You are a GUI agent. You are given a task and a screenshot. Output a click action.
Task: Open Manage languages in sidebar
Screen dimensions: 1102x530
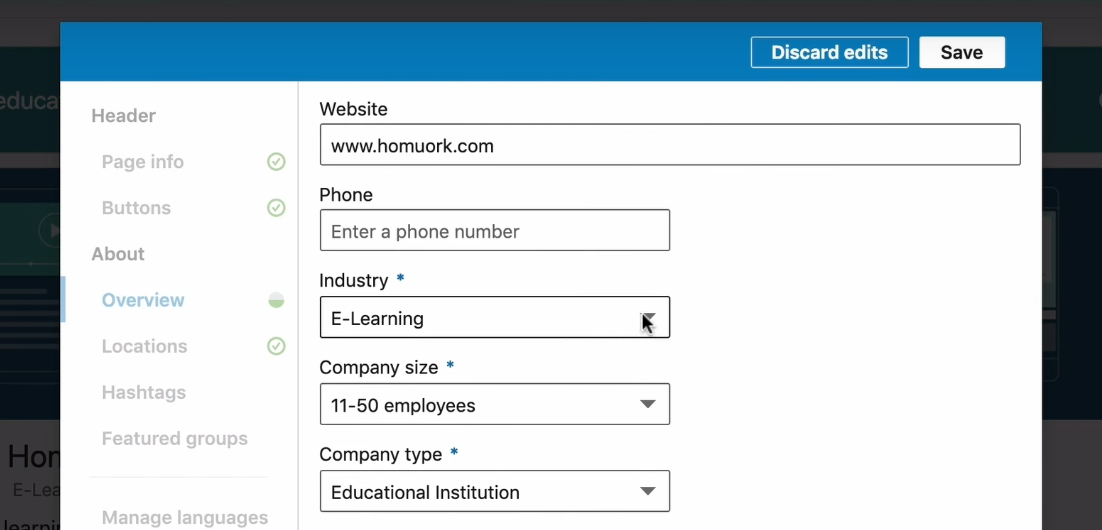[x=185, y=518]
